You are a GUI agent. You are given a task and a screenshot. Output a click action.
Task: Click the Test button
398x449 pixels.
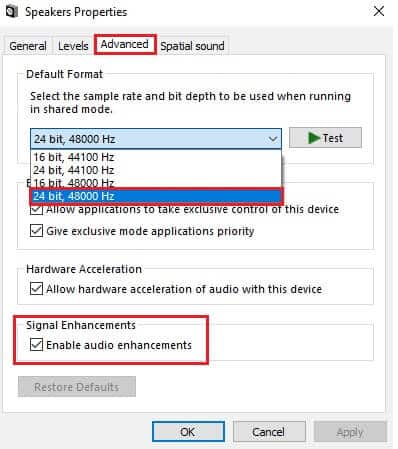click(x=325, y=138)
